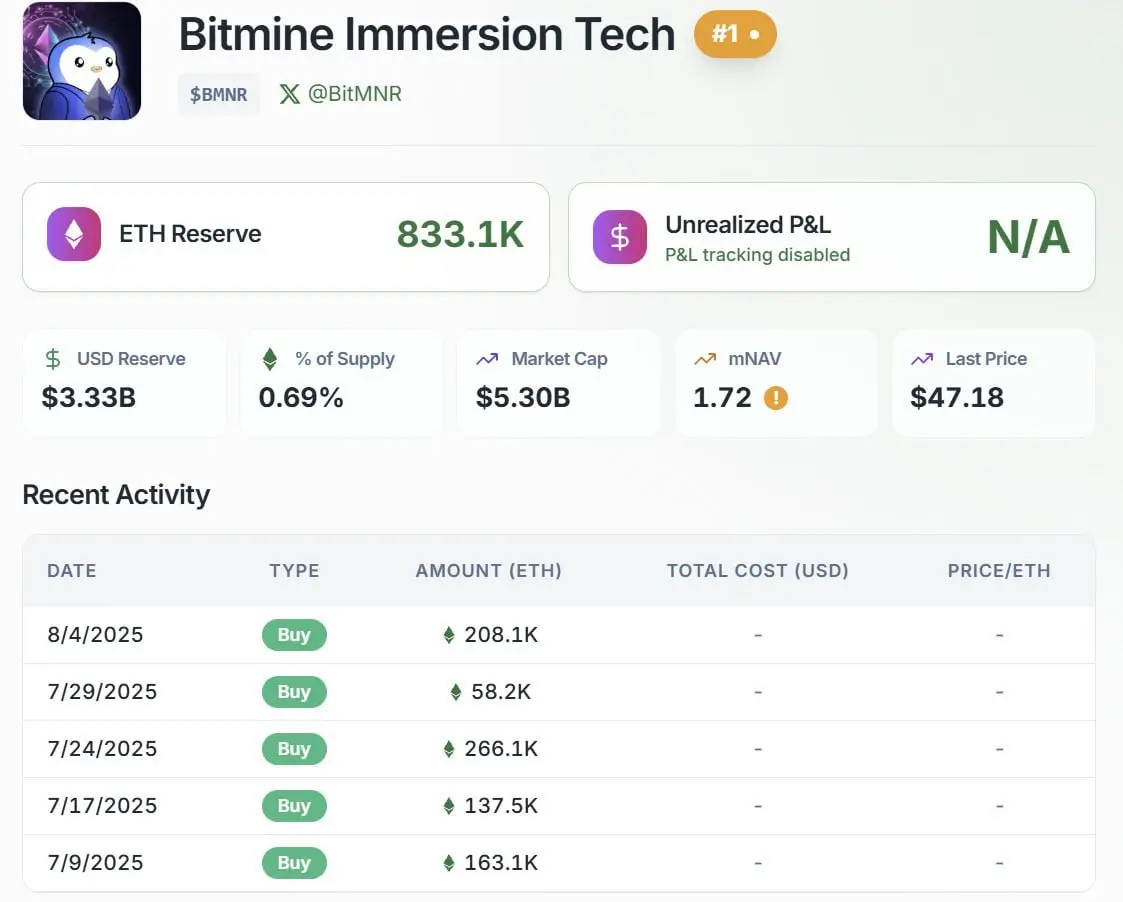Click the Buy badge in the 7/17/2025 row
The height and width of the screenshot is (902, 1123).
click(x=294, y=805)
